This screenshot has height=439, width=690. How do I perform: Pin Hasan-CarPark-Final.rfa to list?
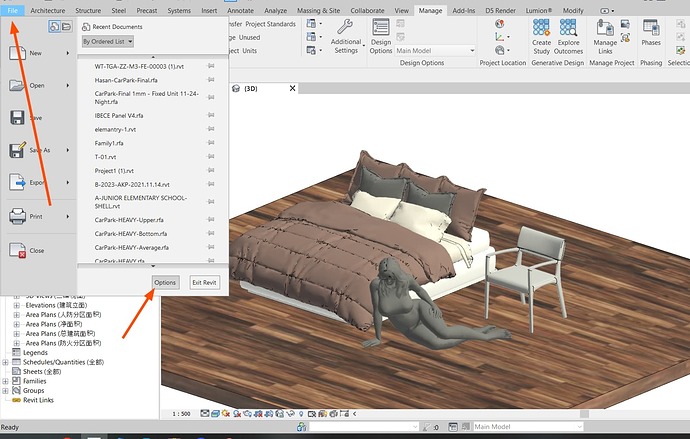point(211,80)
